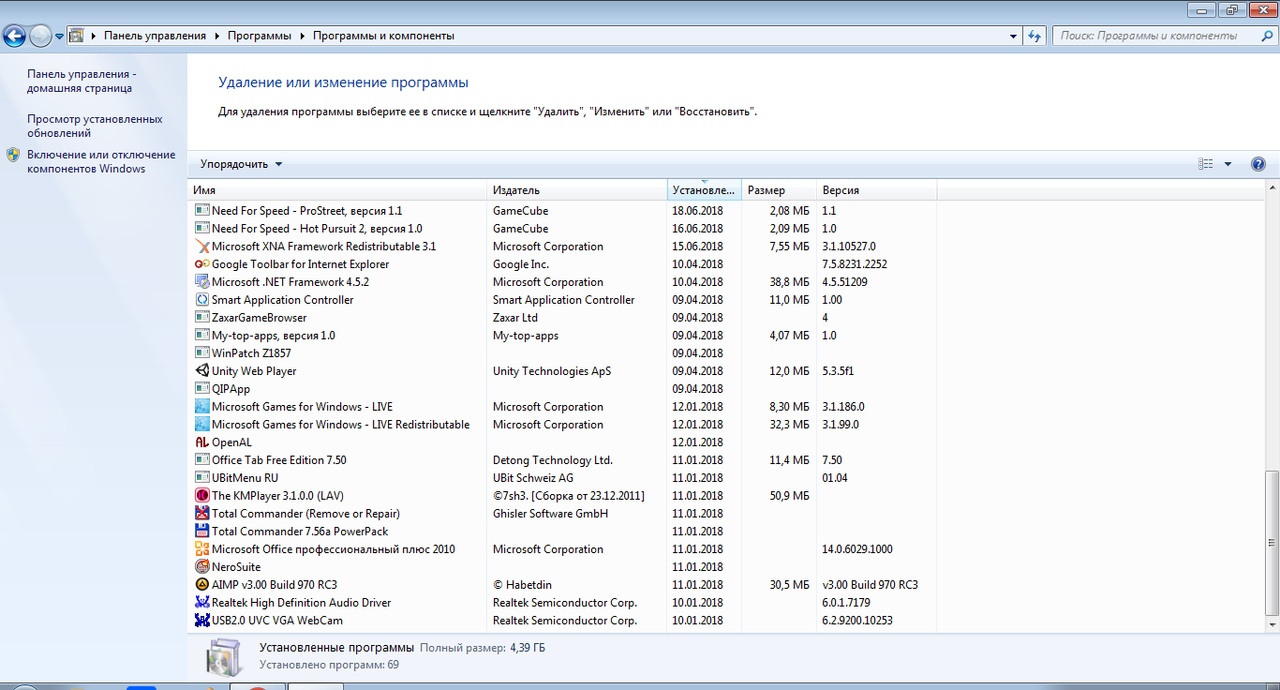
Task: Click the AIMP v3.00 icon
Action: (202, 585)
